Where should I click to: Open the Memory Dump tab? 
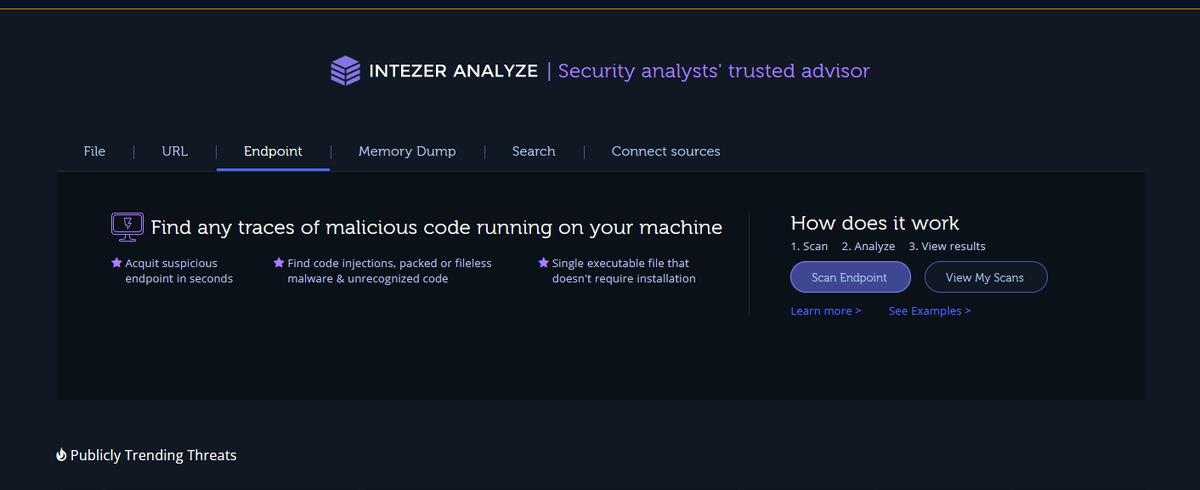click(407, 151)
